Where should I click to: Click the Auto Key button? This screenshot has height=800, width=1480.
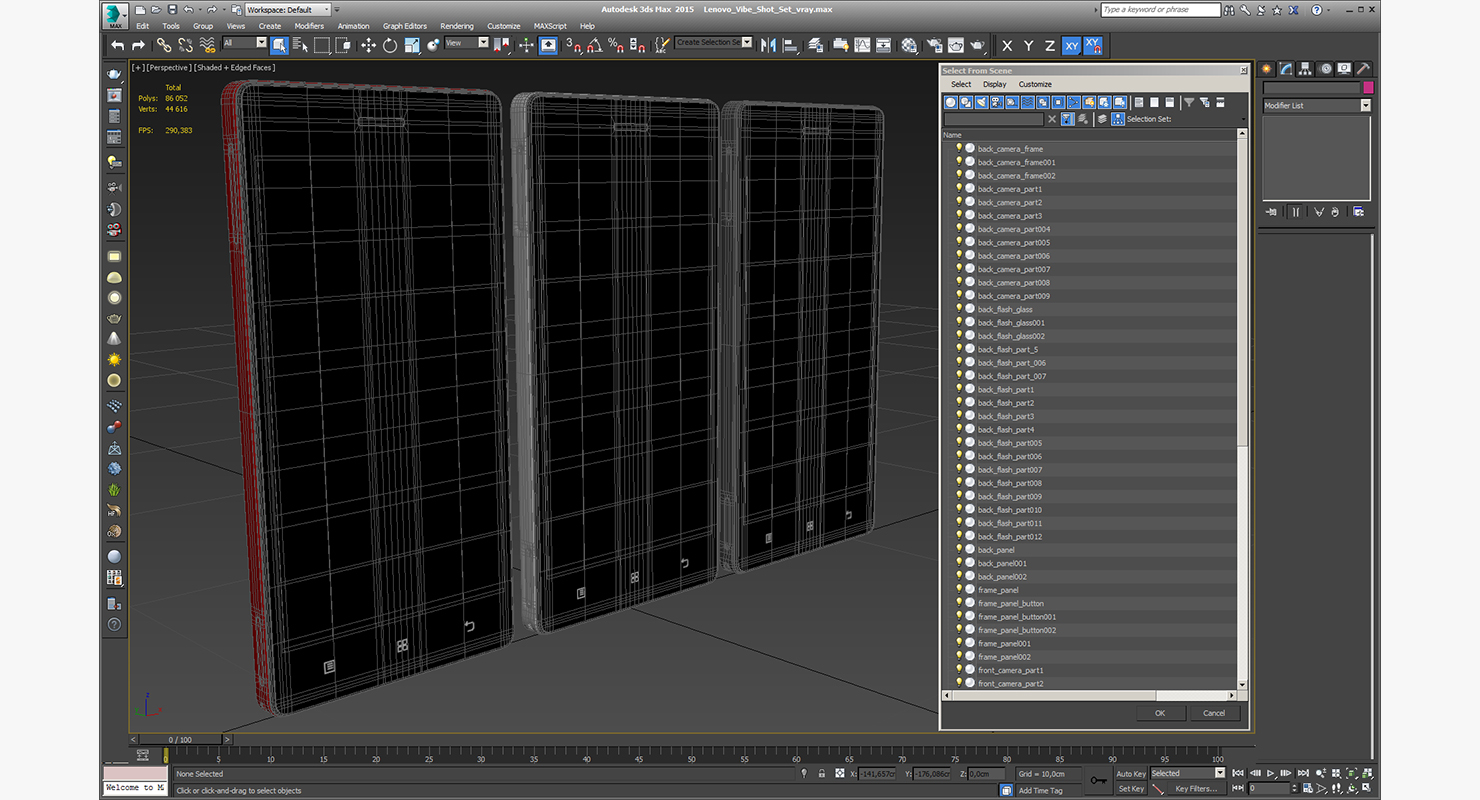pos(1131,773)
